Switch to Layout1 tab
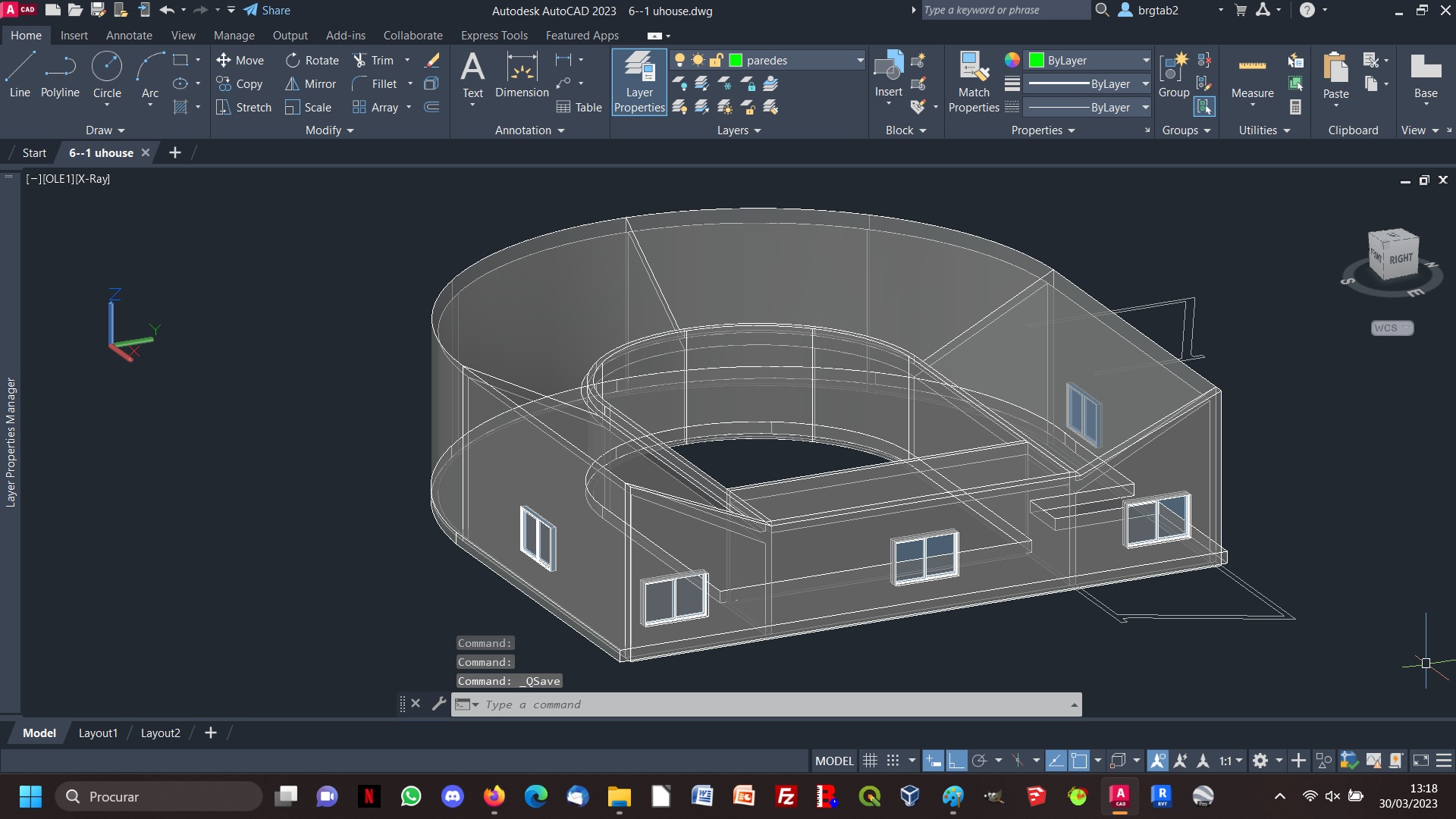1456x819 pixels. click(98, 733)
